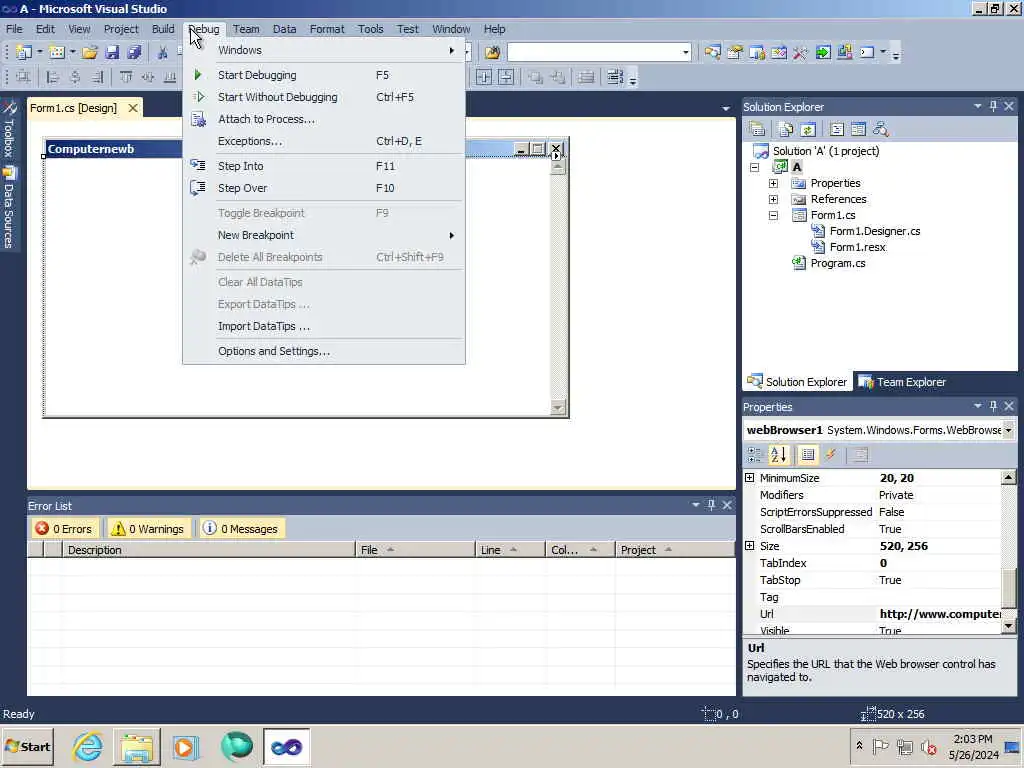Click the Windows Start button
Viewport: 1024px width, 768px height.
(x=27, y=746)
